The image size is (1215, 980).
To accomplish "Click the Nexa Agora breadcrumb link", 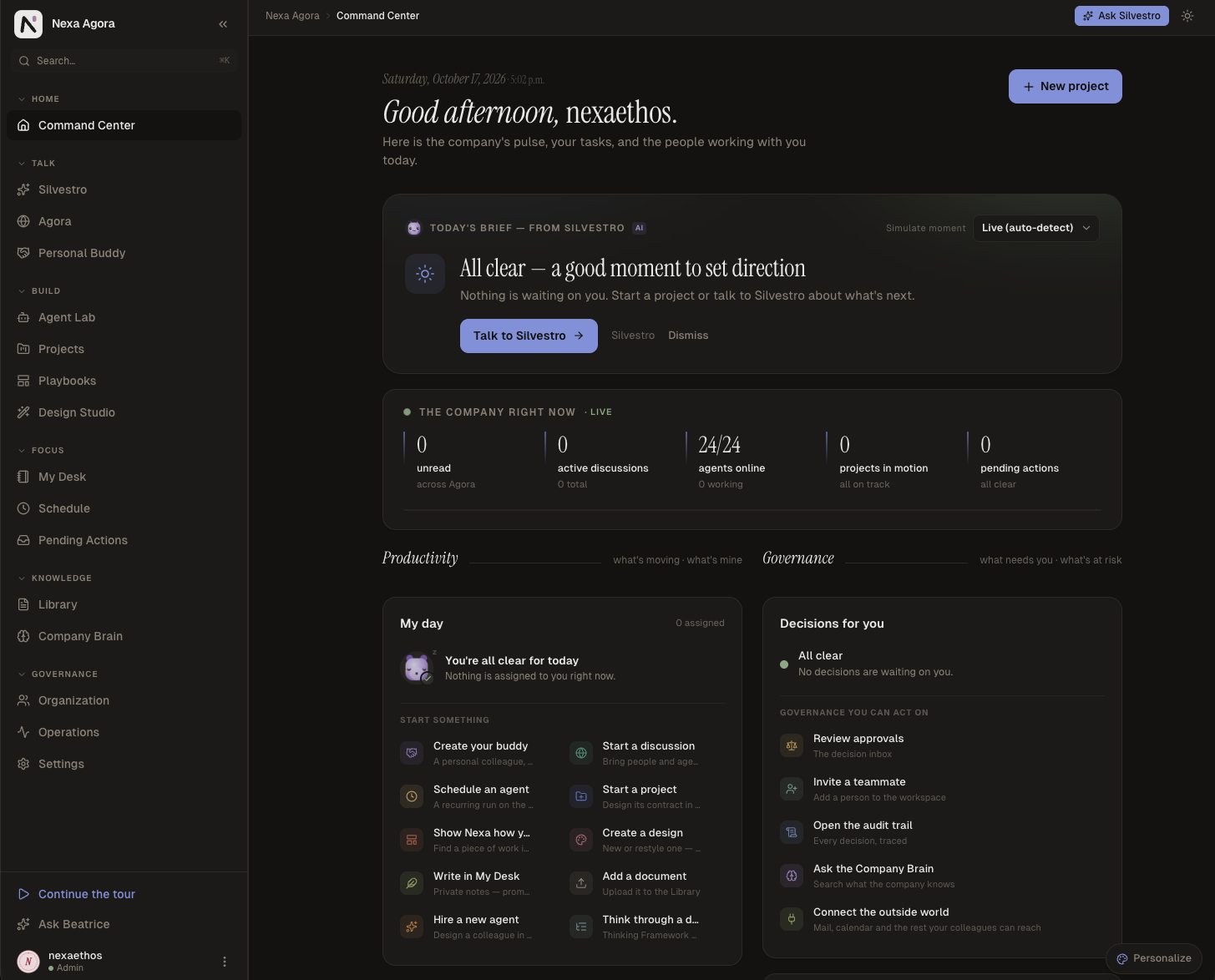I will click(x=292, y=16).
